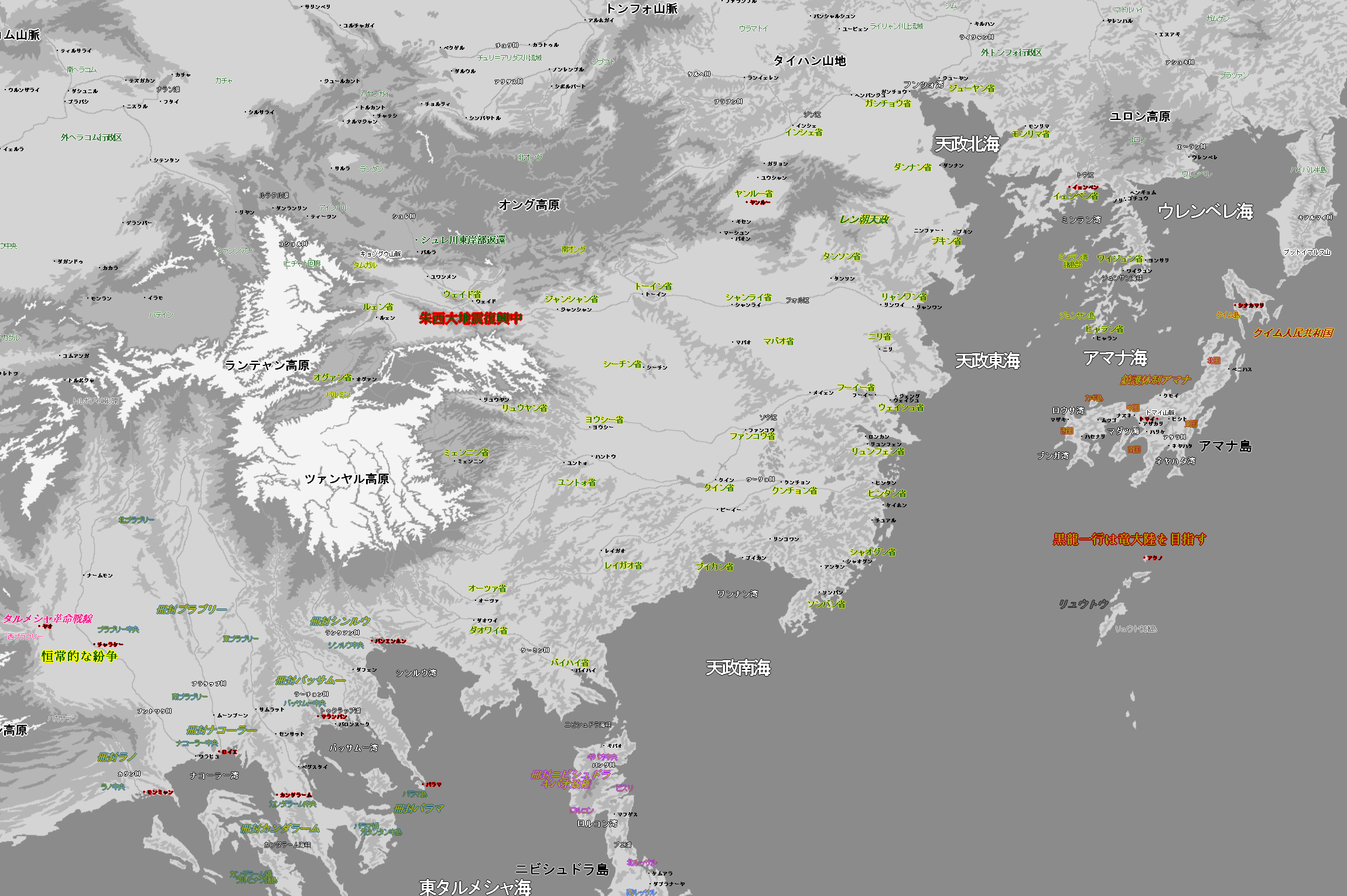Select the ツァンヤル高原 plateau label

click(347, 479)
